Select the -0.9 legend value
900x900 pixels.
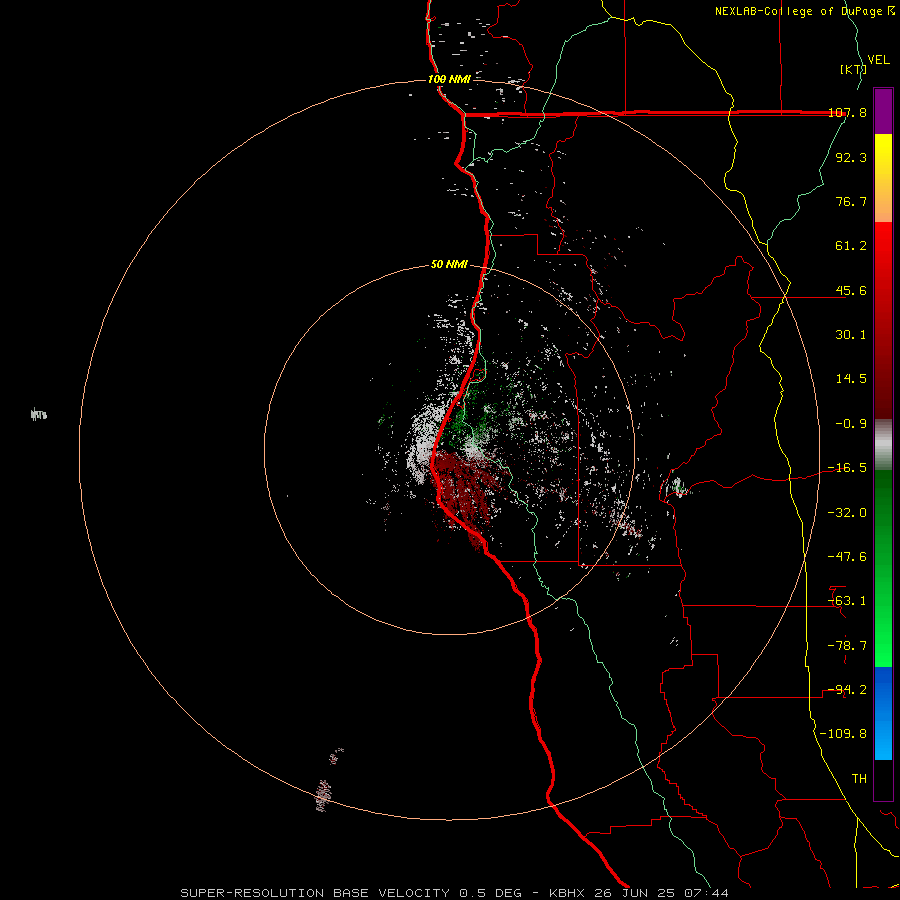[851, 424]
